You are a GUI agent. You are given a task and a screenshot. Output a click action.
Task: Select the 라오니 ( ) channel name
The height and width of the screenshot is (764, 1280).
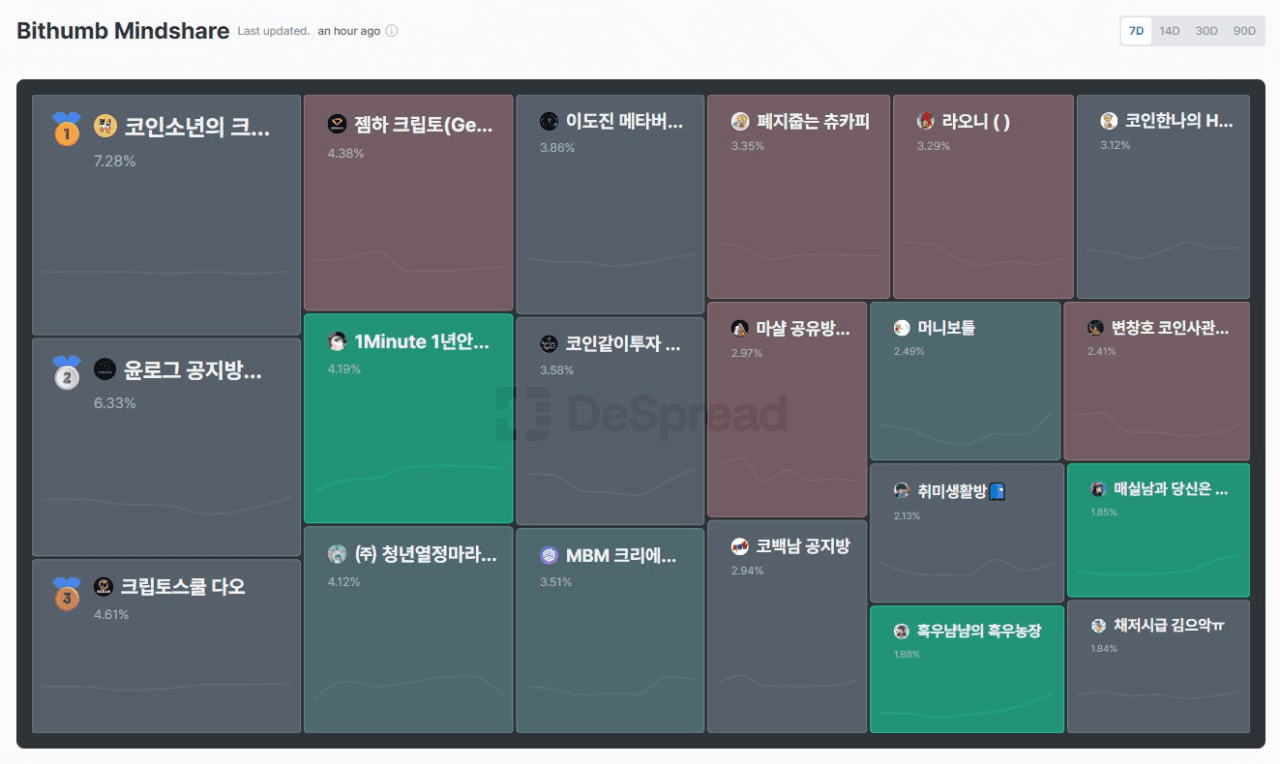[976, 122]
